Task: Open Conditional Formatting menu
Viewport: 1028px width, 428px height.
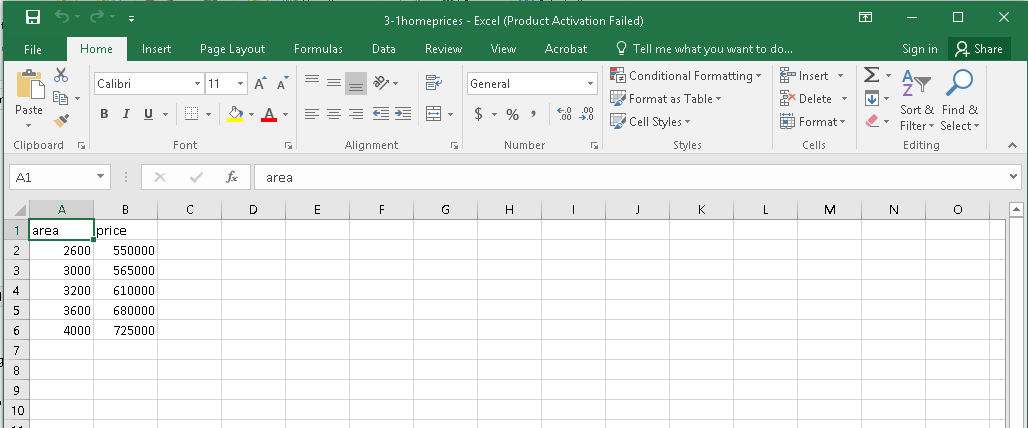Action: point(686,75)
